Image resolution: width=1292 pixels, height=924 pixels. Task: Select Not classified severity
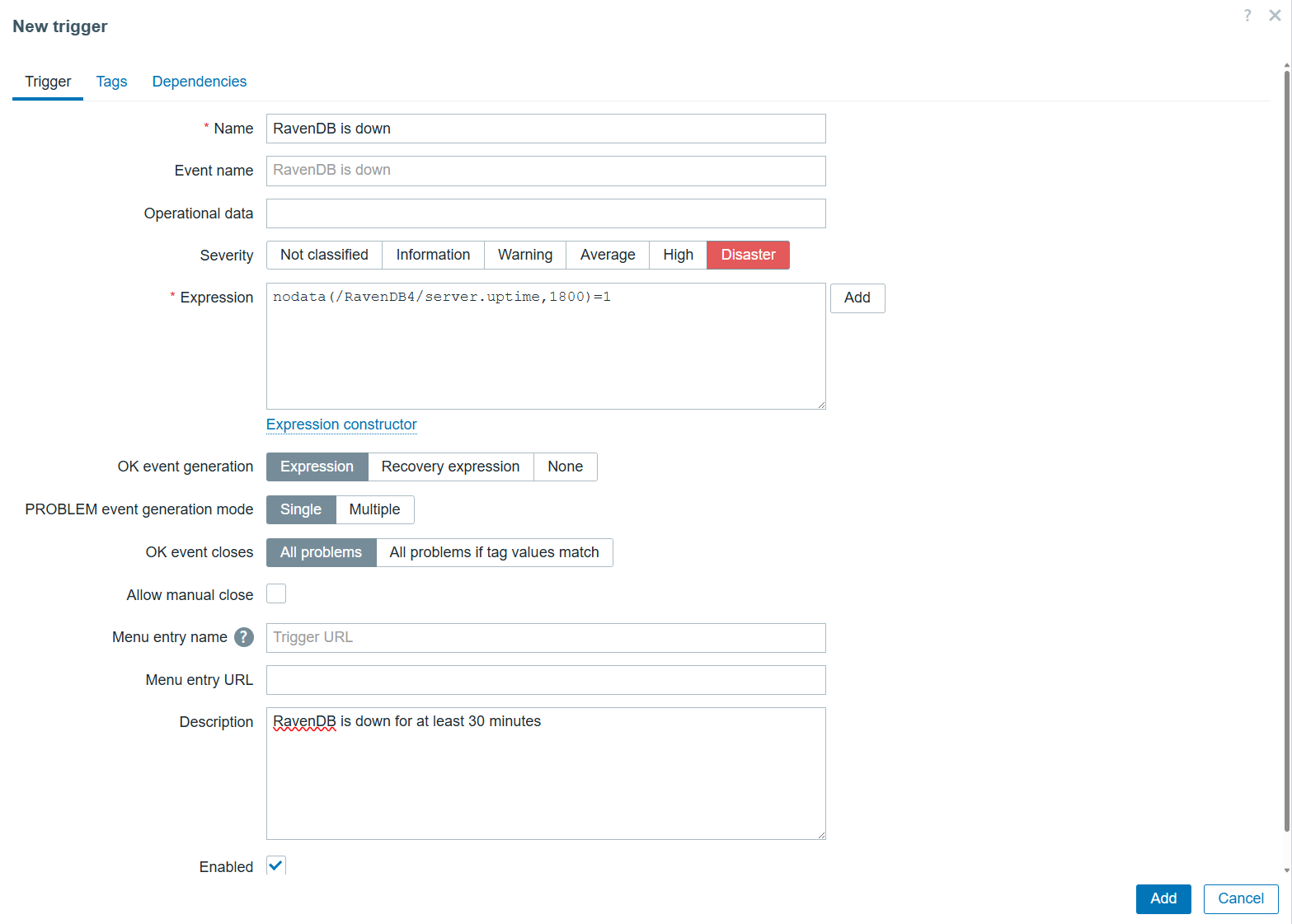324,255
